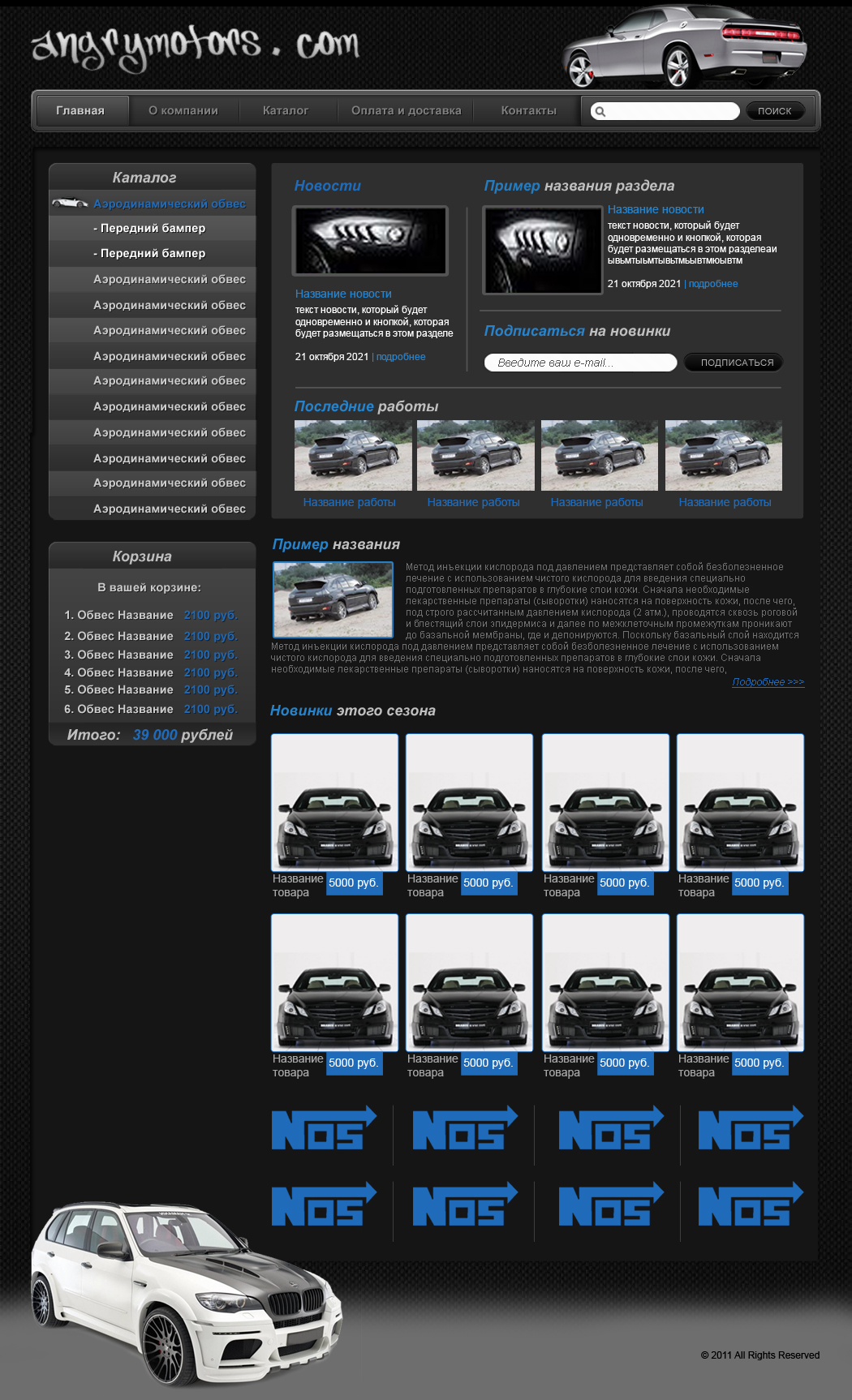The image size is (852, 1400).
Task: Open the news thumbnail under Новости
Action: pos(370,240)
